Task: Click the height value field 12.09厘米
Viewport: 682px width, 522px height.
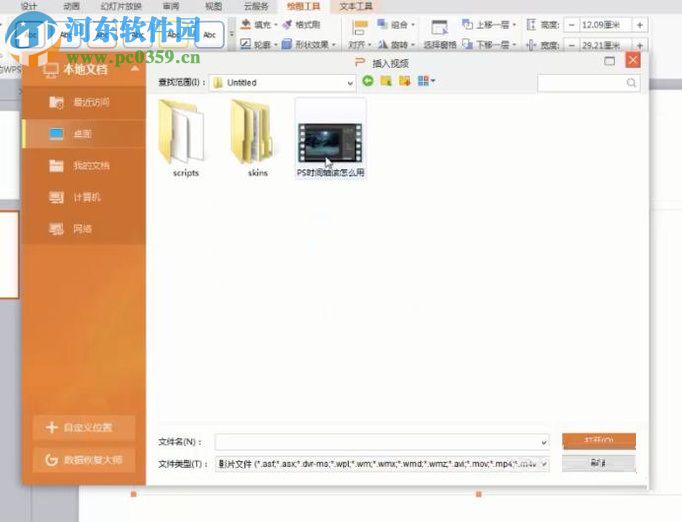Action: [x=605, y=25]
